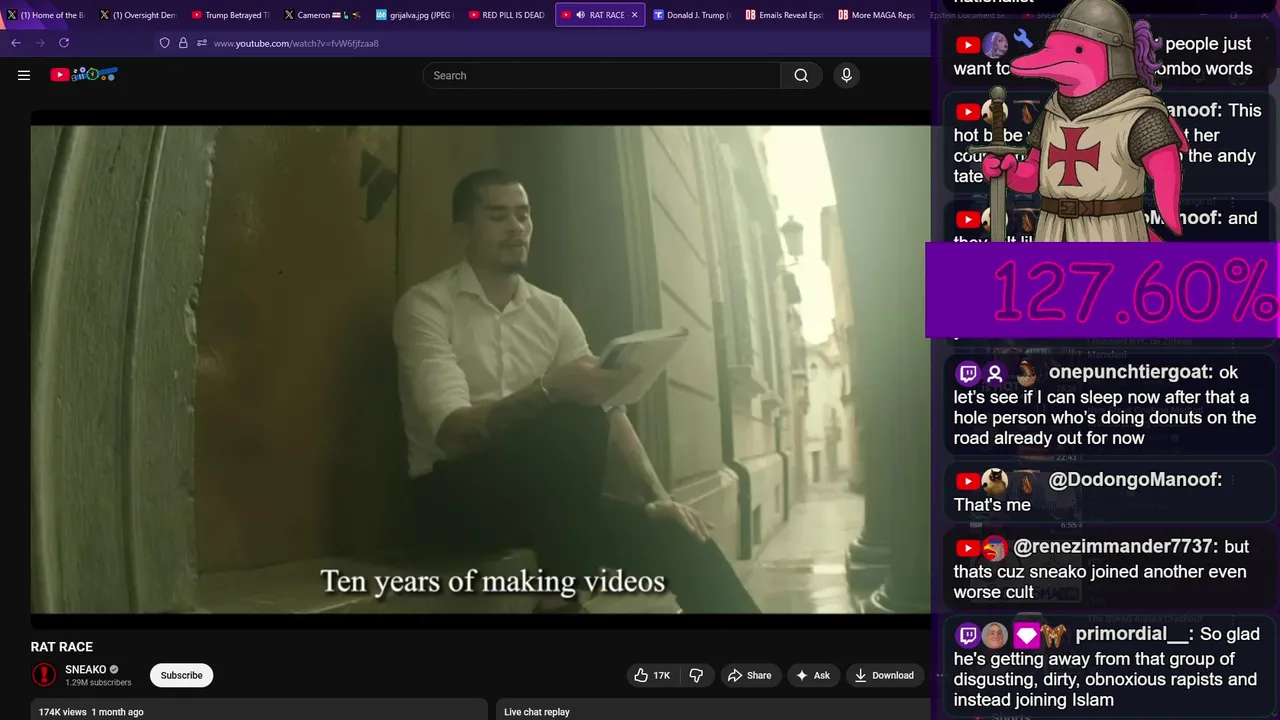Go back with the browser back arrow
1280x720 pixels.
pyautogui.click(x=16, y=43)
